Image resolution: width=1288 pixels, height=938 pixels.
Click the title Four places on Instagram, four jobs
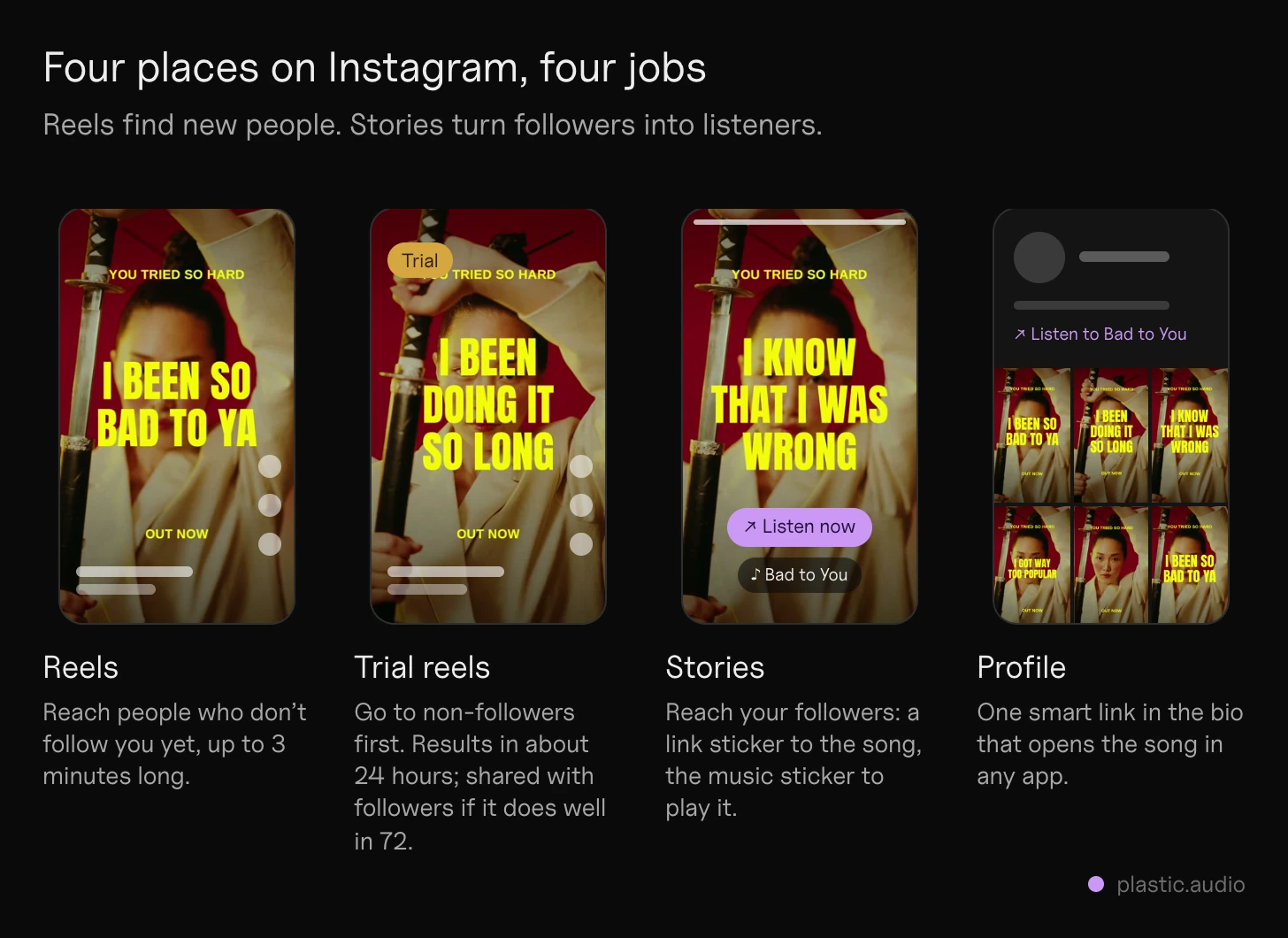[375, 68]
